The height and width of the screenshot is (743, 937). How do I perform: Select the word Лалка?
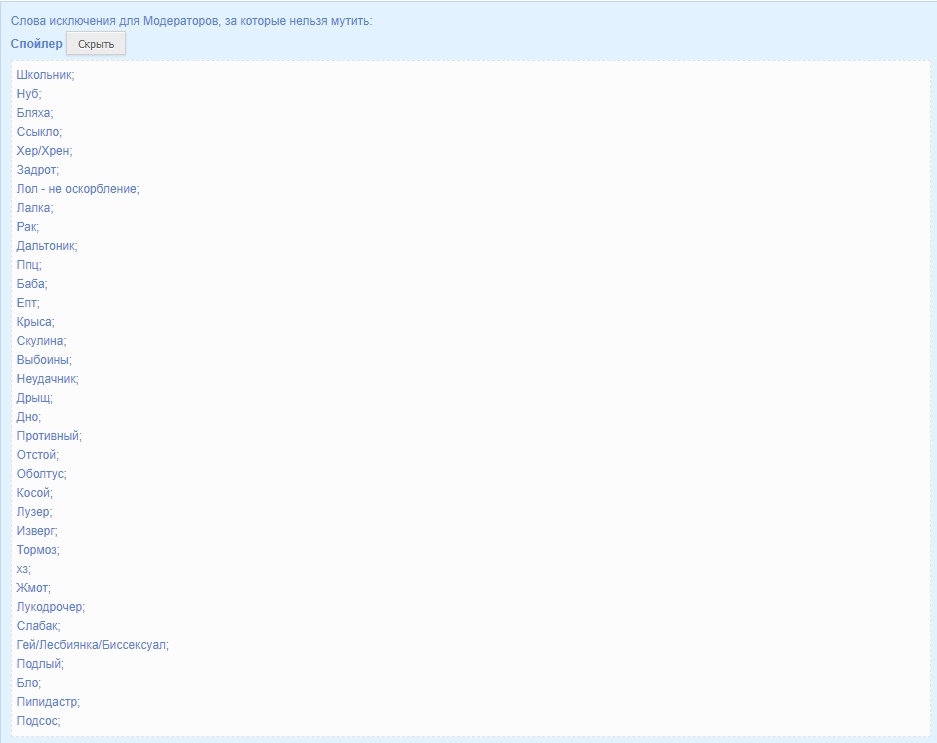click(35, 208)
